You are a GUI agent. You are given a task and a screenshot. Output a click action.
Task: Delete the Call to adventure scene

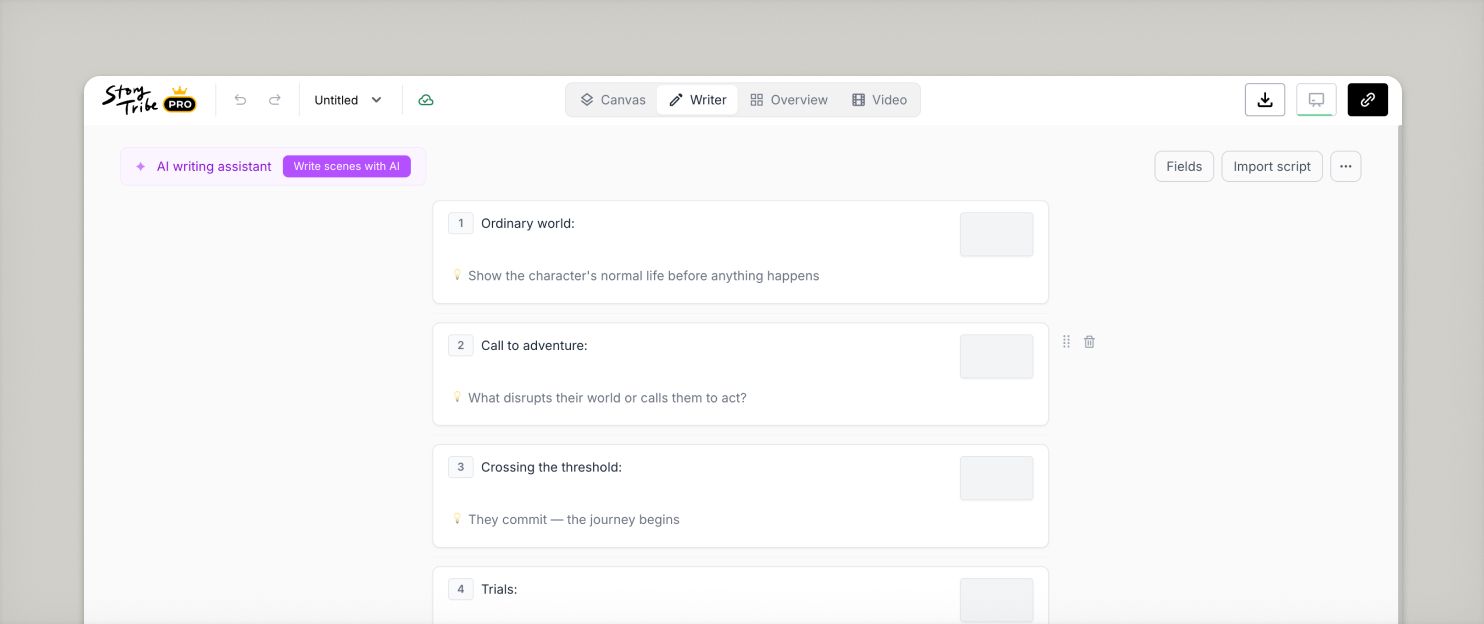point(1089,341)
